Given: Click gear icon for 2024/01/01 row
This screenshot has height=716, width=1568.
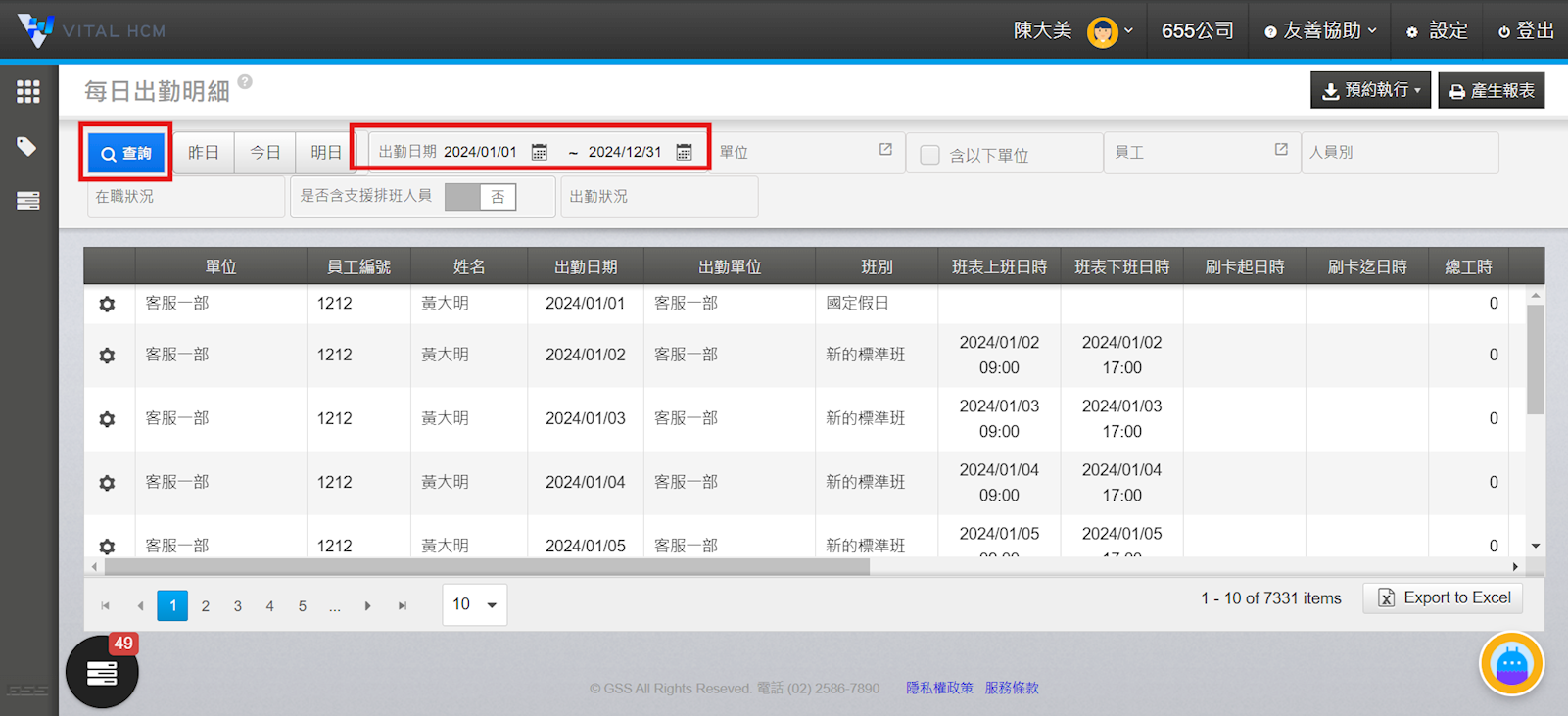Looking at the screenshot, I should pos(107,304).
